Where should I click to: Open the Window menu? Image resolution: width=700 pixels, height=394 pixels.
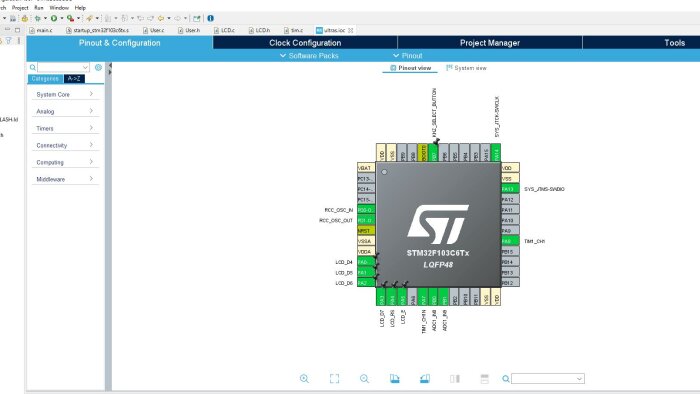(x=59, y=8)
